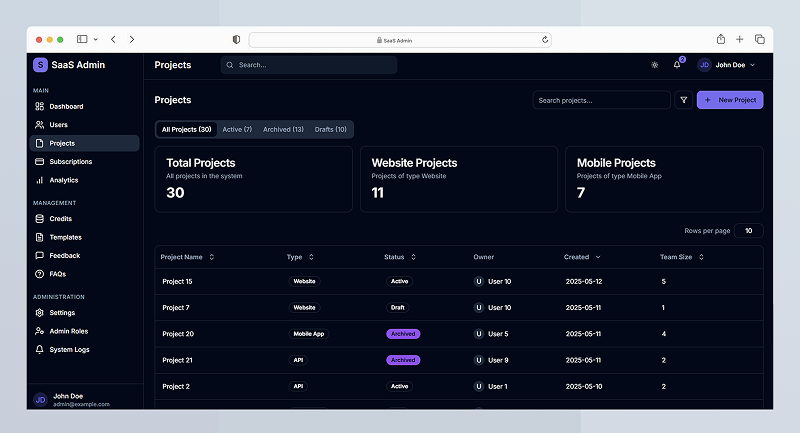Select the Active (7) tab
800x433 pixels.
237,129
